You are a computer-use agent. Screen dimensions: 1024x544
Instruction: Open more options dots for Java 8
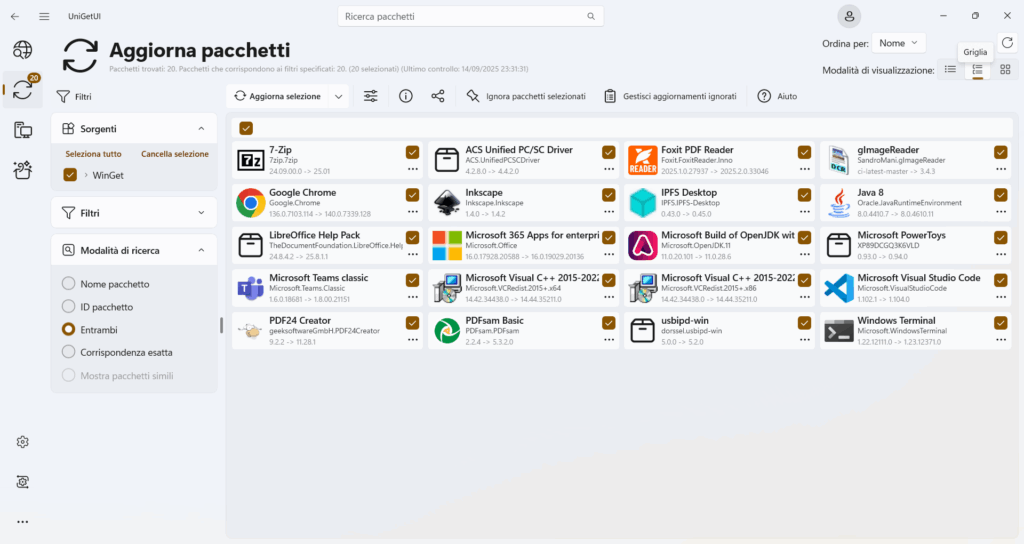(x=1000, y=212)
